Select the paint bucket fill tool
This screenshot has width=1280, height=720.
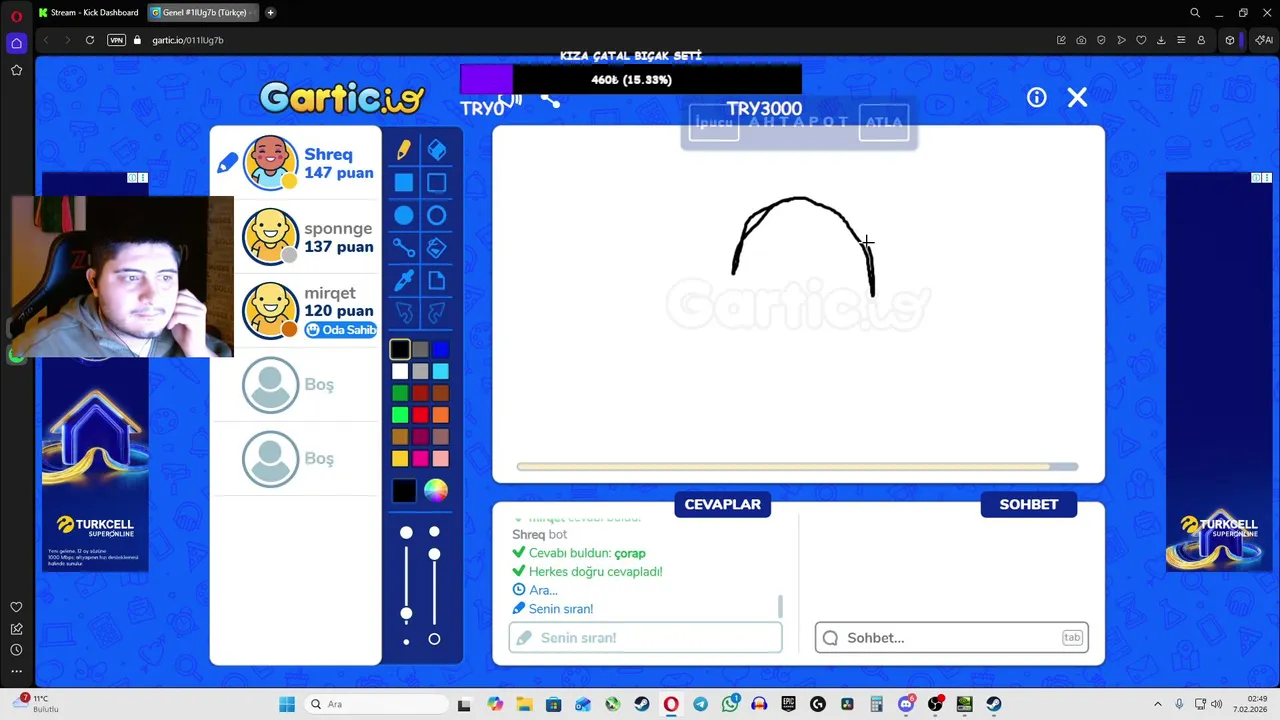pos(437,248)
